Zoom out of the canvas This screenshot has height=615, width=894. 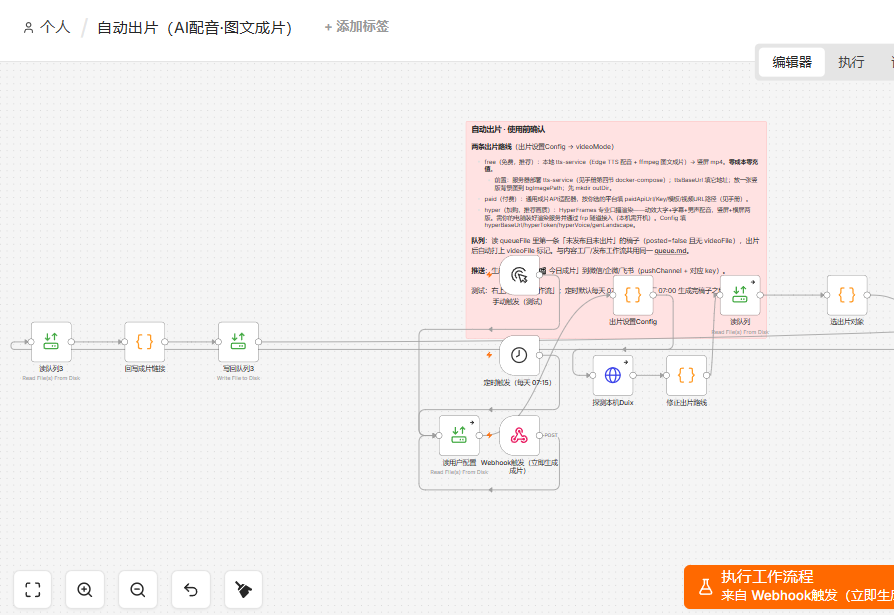138,589
